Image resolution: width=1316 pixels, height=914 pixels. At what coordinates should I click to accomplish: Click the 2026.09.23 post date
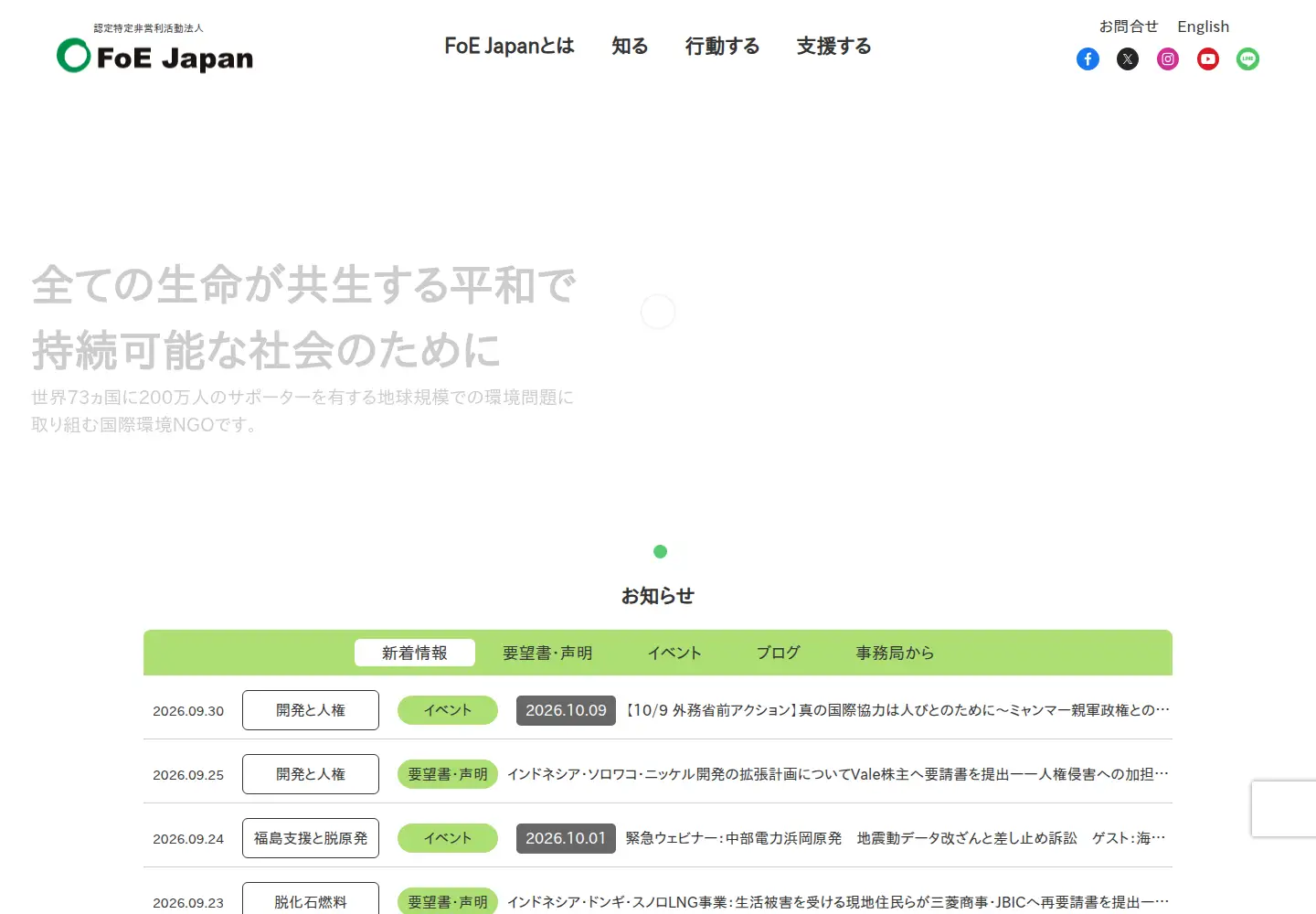tap(188, 903)
